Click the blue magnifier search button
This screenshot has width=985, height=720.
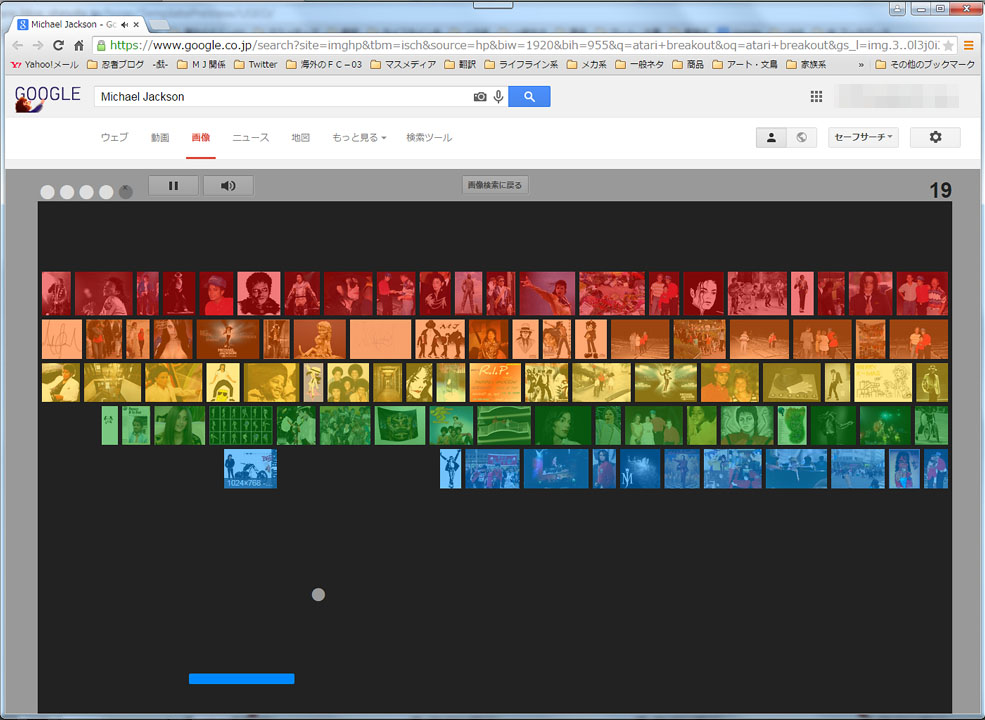point(529,96)
